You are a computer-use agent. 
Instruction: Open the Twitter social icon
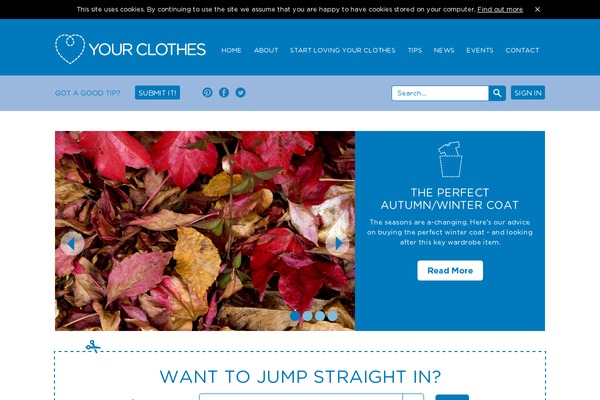(x=240, y=93)
